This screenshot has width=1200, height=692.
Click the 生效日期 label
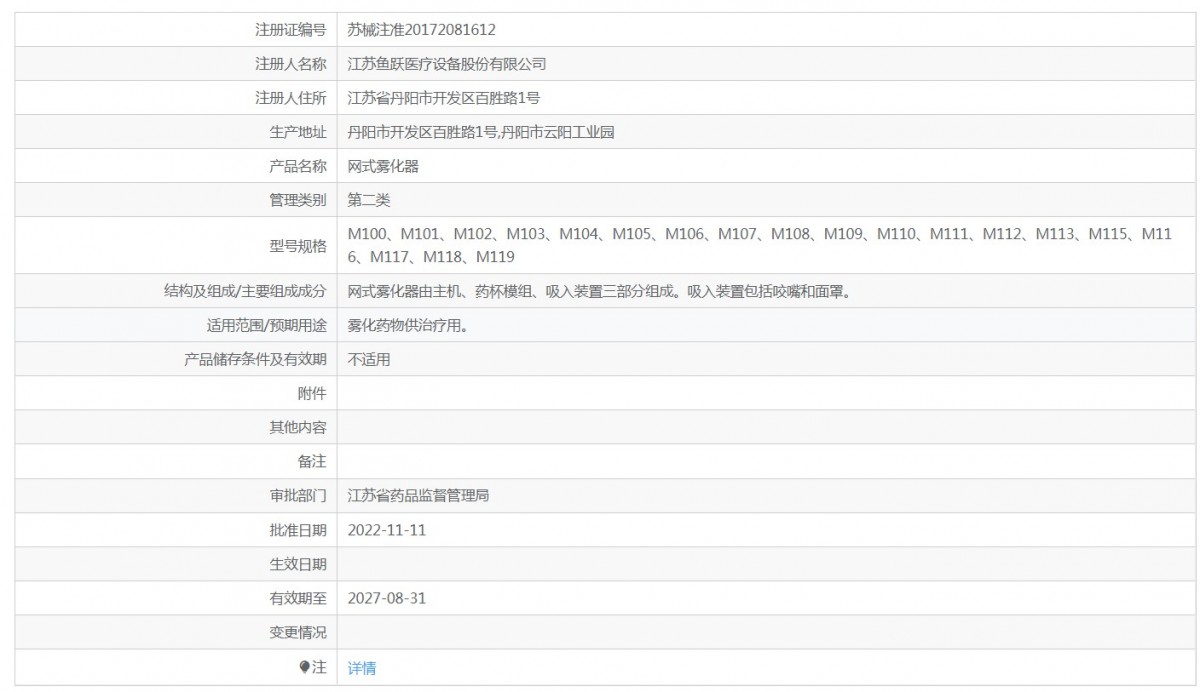click(298, 564)
